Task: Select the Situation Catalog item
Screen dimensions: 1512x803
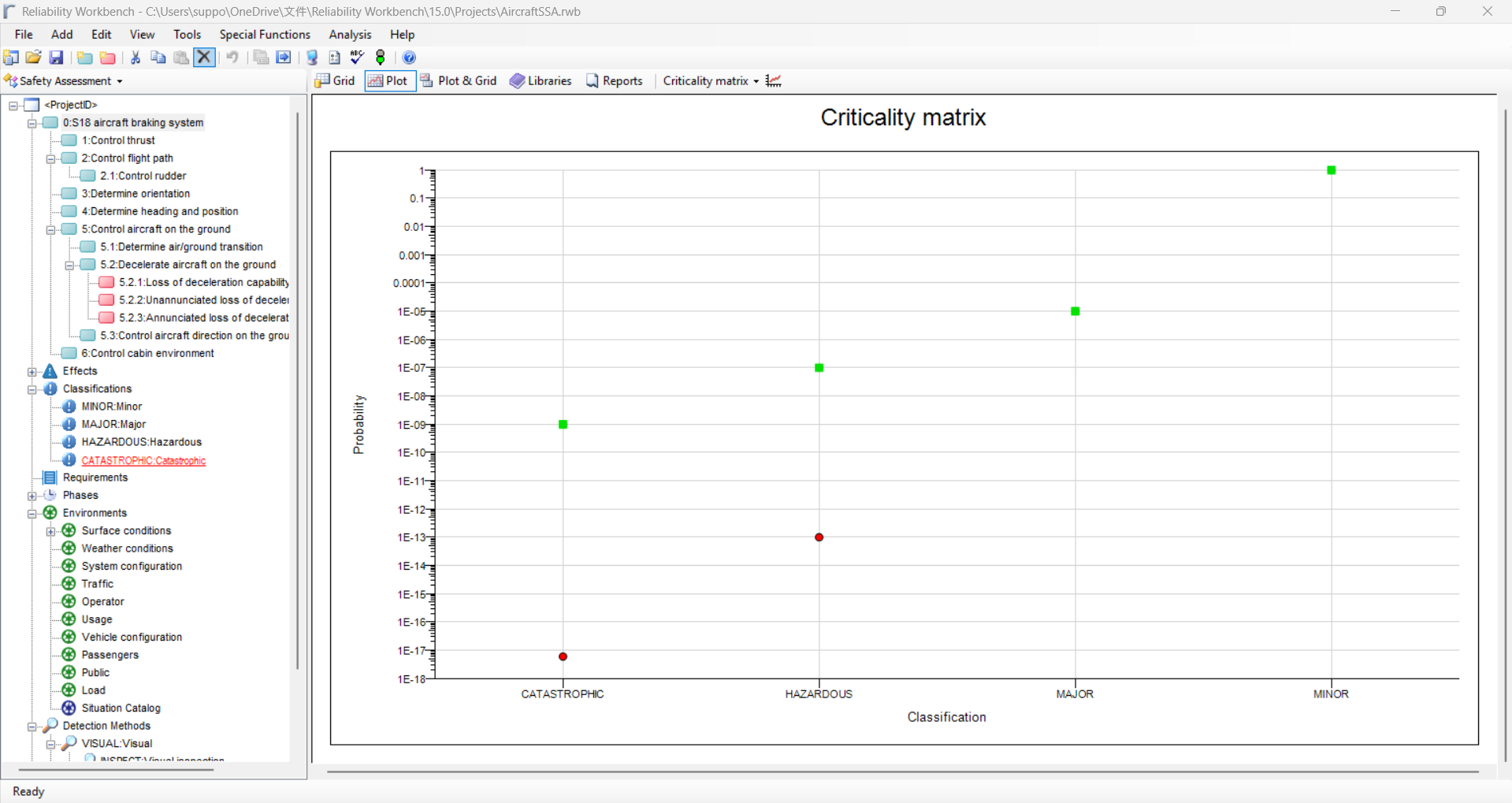Action: click(x=121, y=708)
